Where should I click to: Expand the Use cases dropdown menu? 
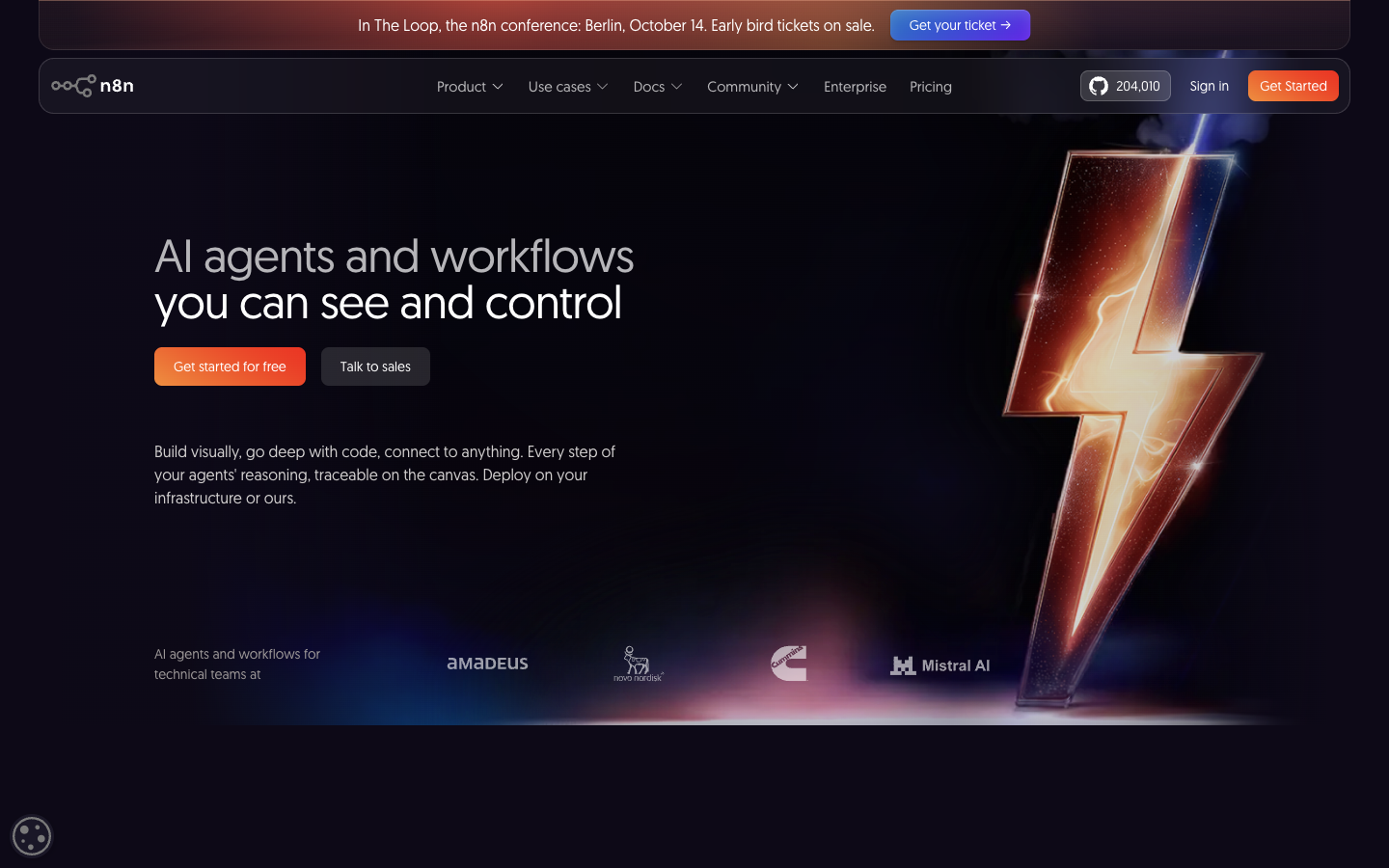click(568, 87)
